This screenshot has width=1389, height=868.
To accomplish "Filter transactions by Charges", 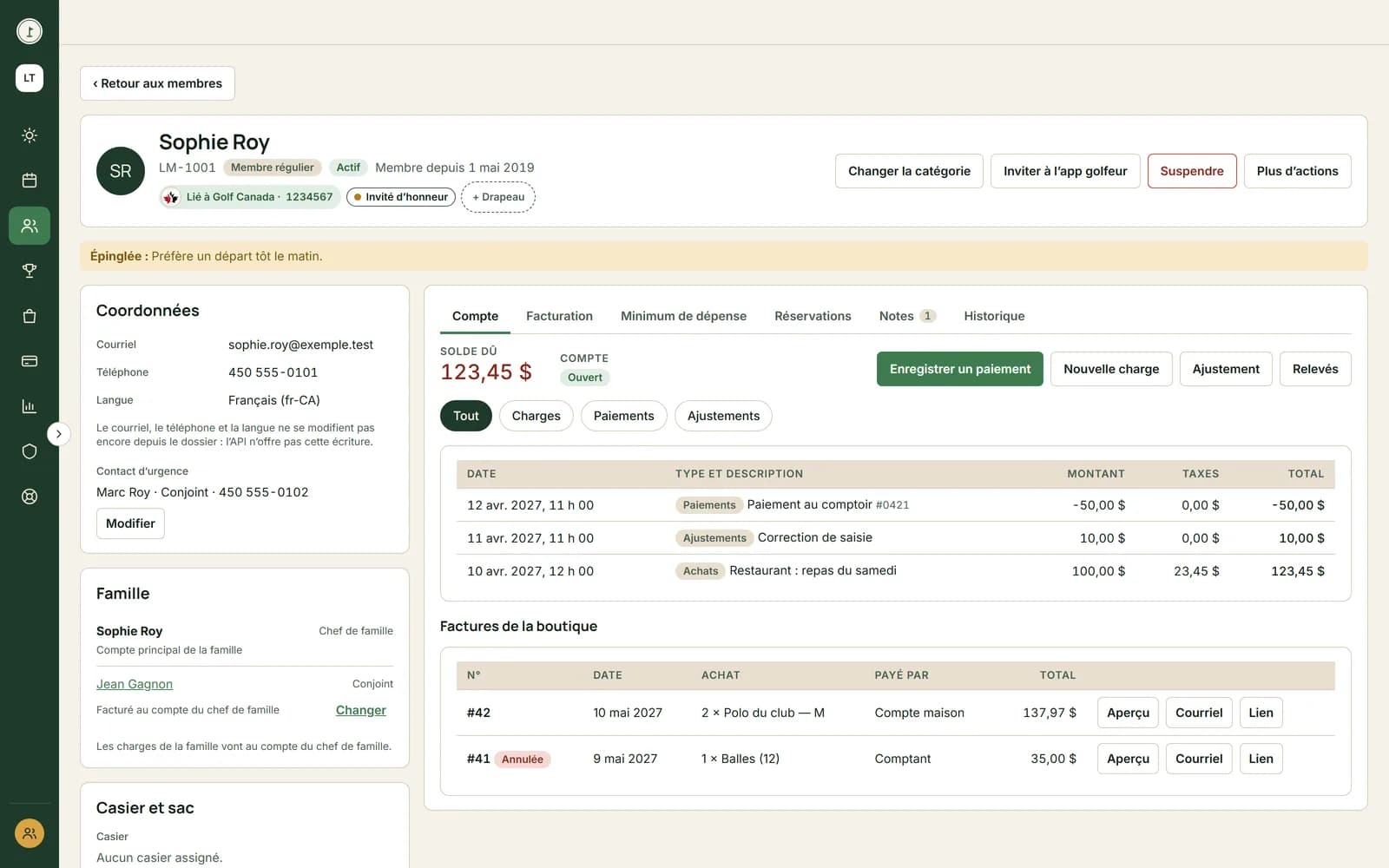I will (537, 416).
